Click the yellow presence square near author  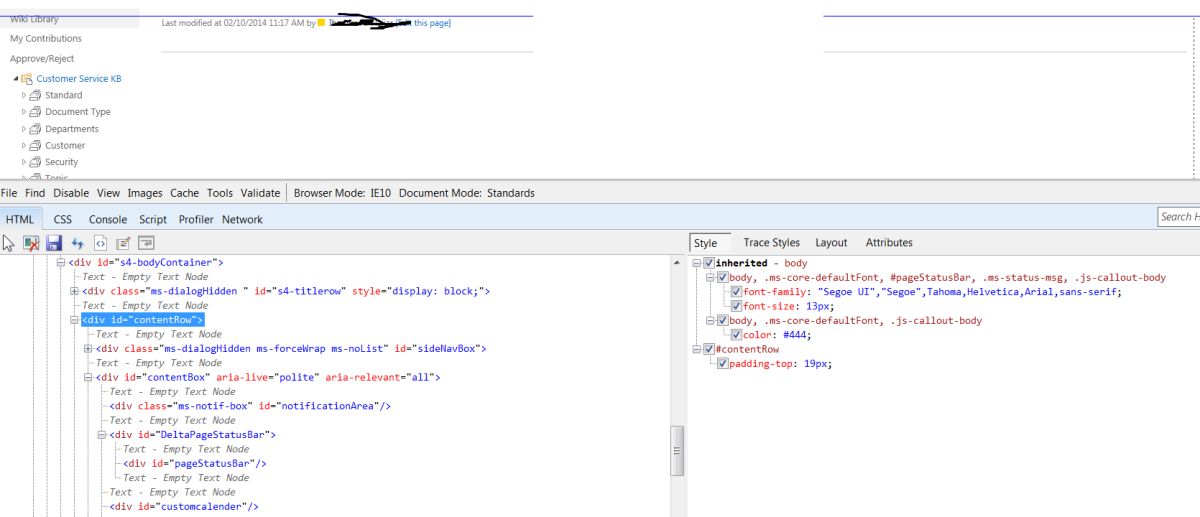click(x=321, y=23)
